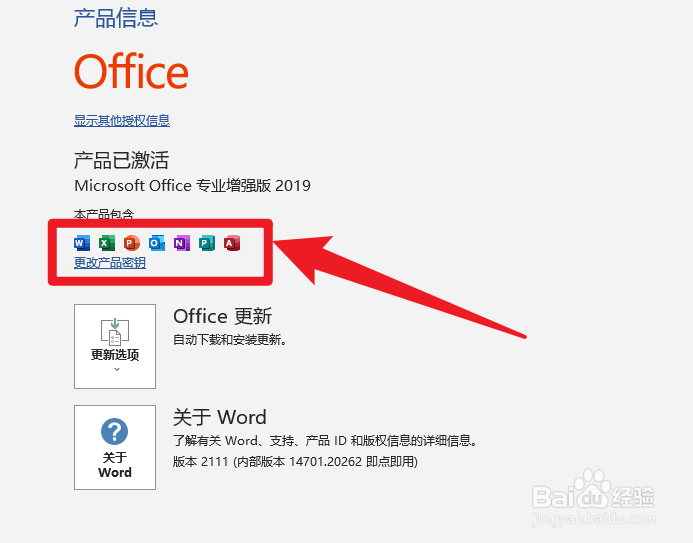693x543 pixels.
Task: Click the 关于 Word button
Action: pos(115,447)
